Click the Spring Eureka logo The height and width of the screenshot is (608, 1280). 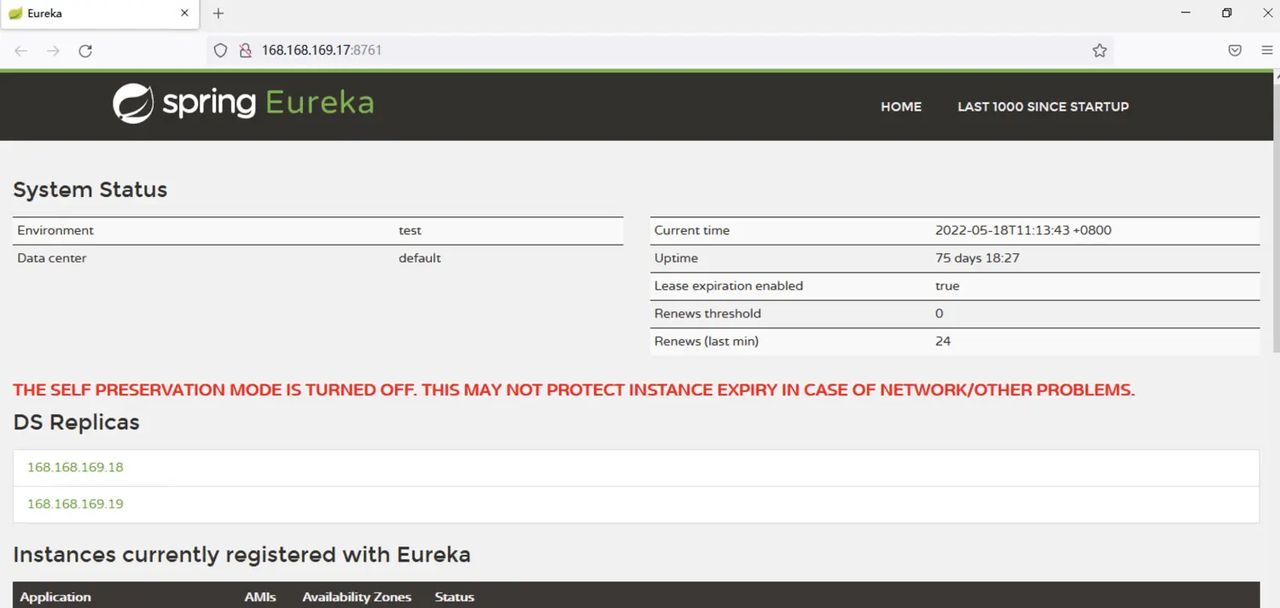pos(243,103)
